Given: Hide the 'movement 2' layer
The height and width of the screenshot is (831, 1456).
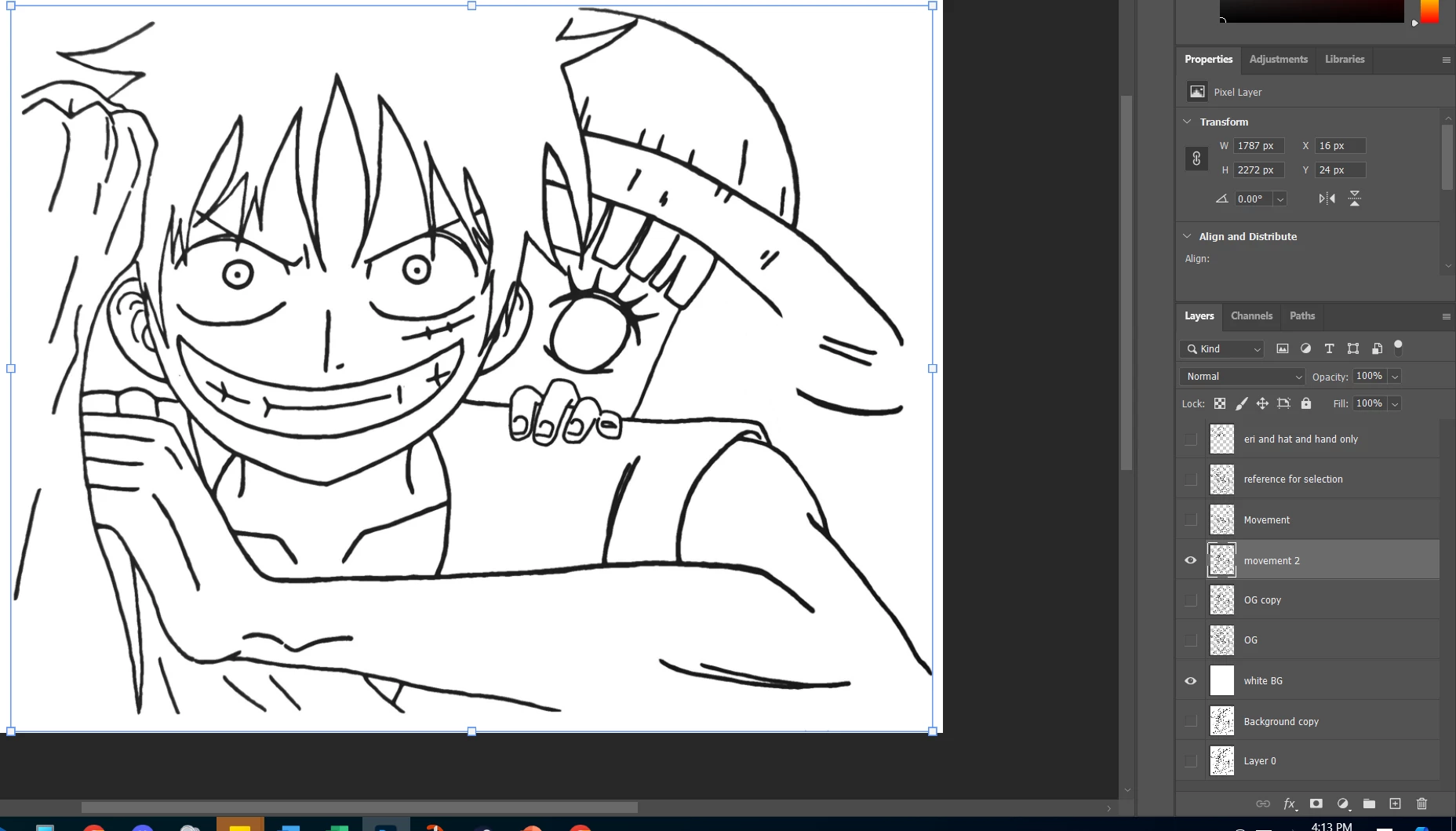Looking at the screenshot, I should click(x=1191, y=560).
